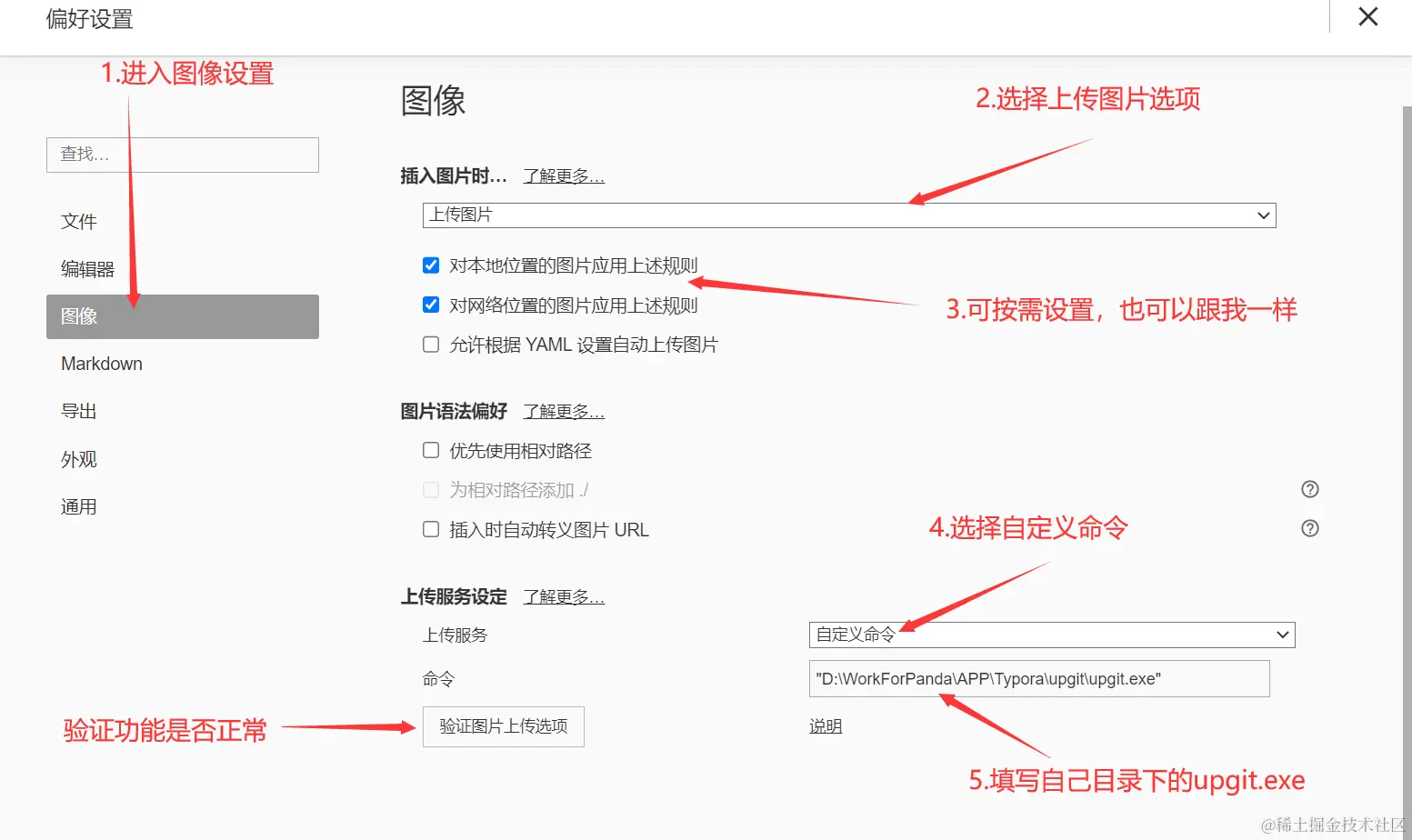Enable 插入时自动转义图片 URL checkbox

[x=431, y=529]
